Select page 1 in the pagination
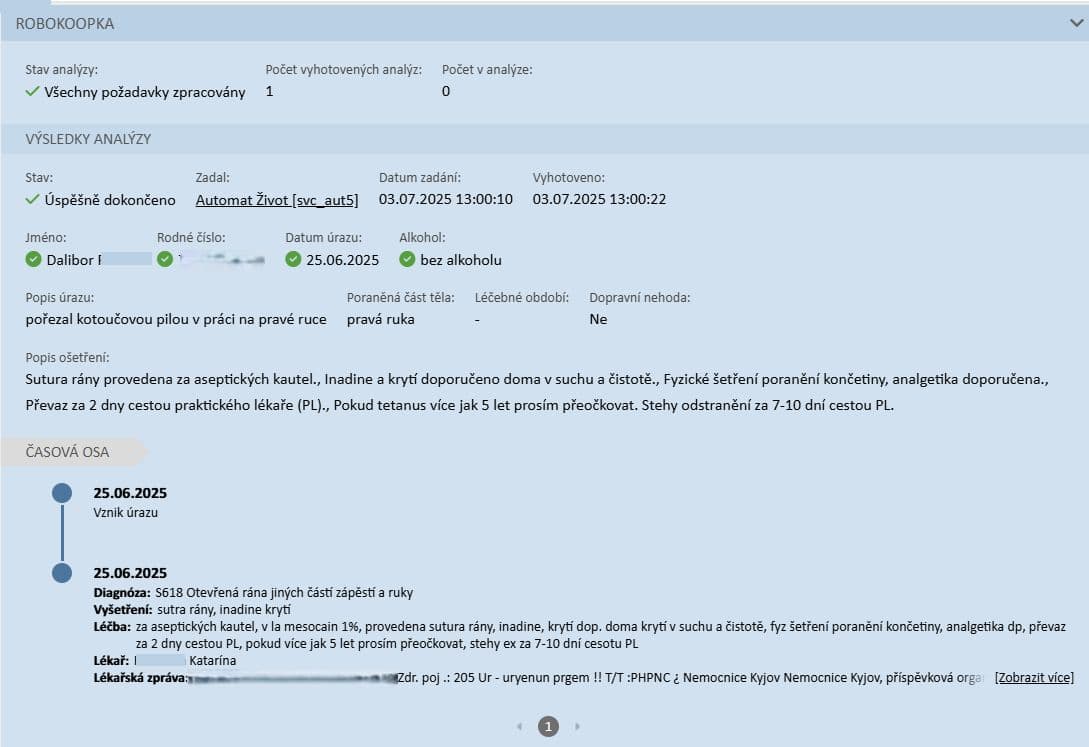 click(548, 726)
